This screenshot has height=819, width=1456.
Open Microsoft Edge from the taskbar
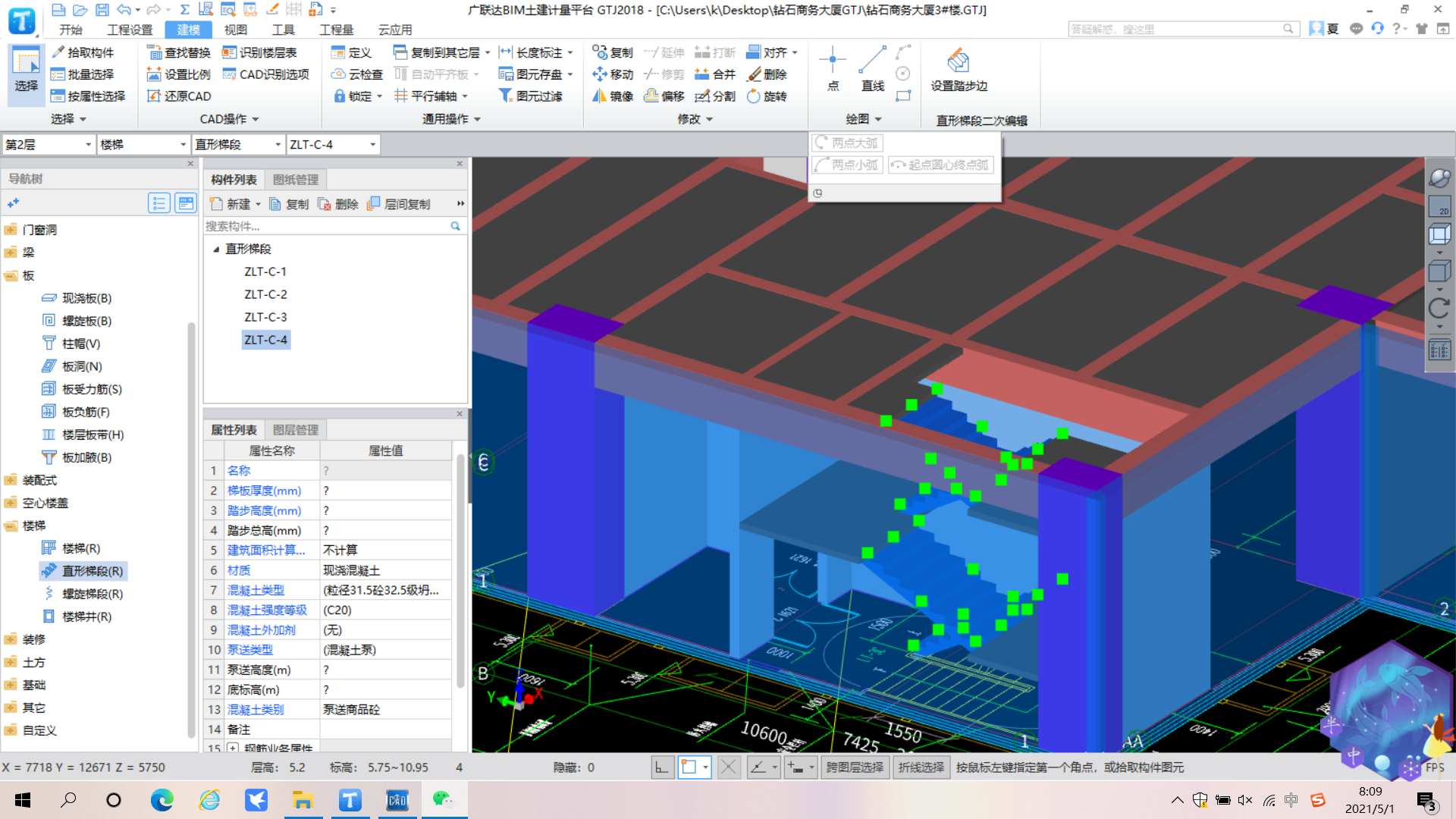point(162,800)
